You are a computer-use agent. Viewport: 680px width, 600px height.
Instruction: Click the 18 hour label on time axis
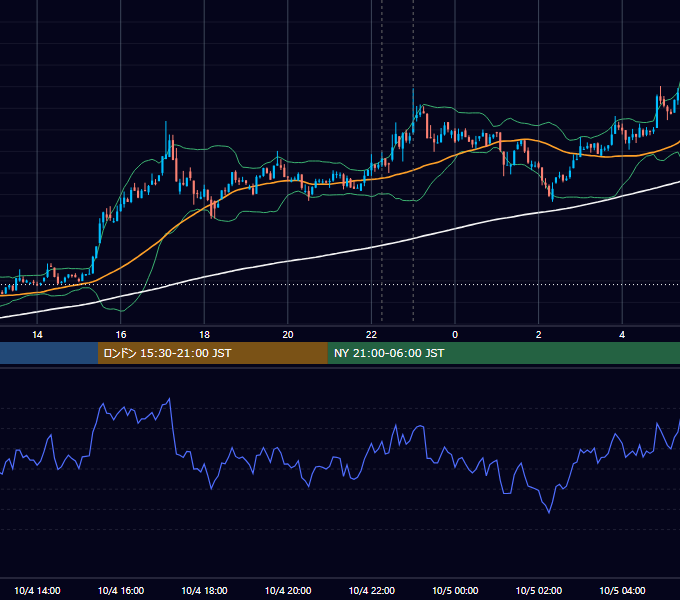coord(204,335)
